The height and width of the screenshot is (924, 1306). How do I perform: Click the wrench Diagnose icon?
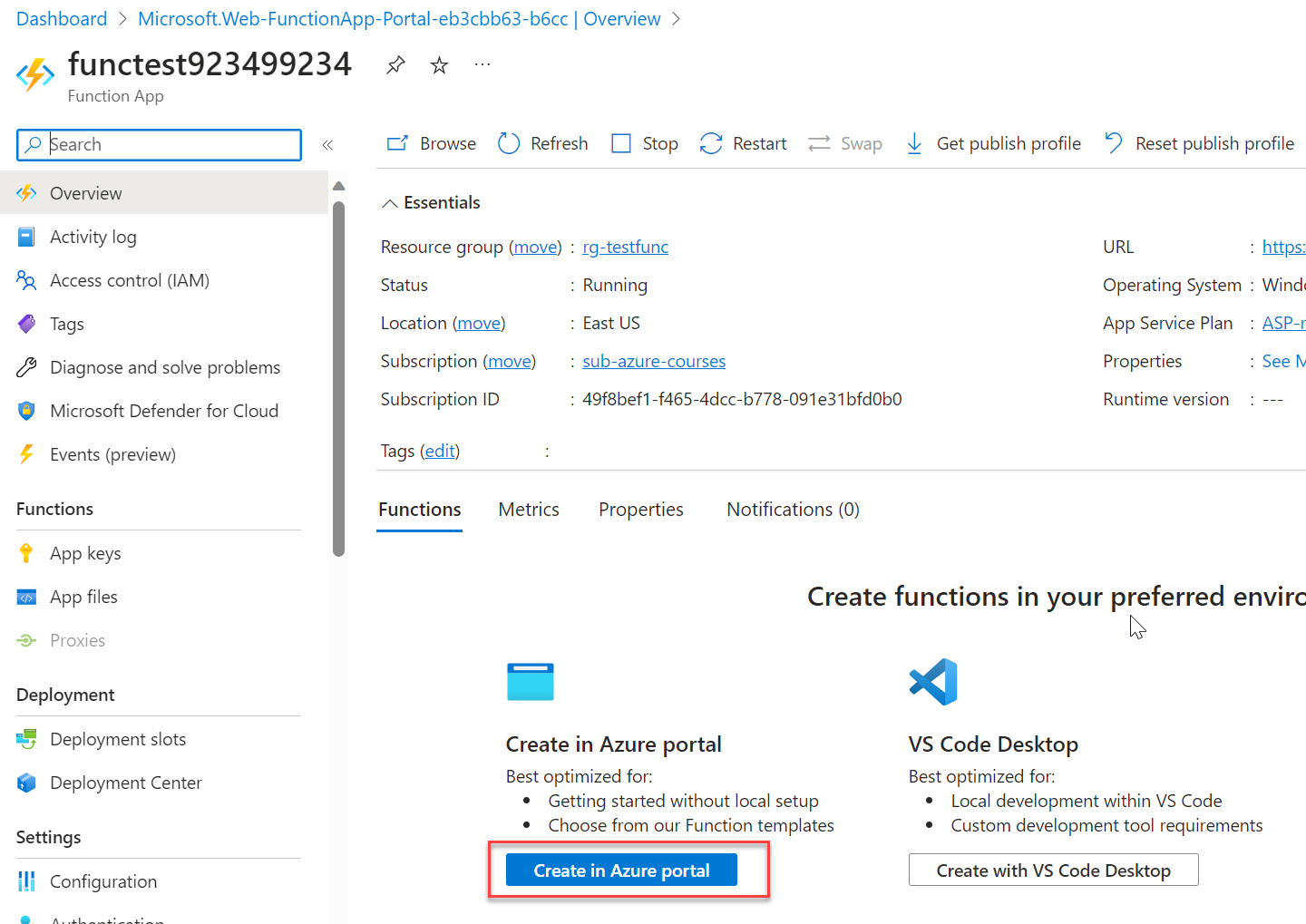(26, 367)
